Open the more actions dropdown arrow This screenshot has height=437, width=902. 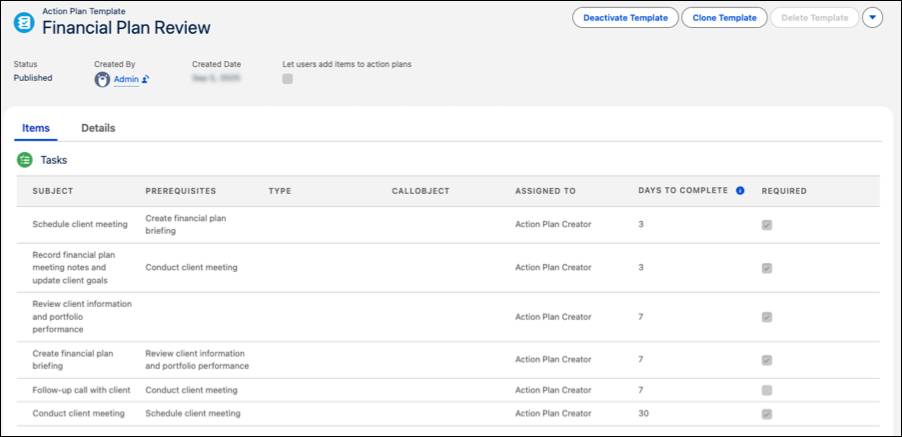(873, 17)
